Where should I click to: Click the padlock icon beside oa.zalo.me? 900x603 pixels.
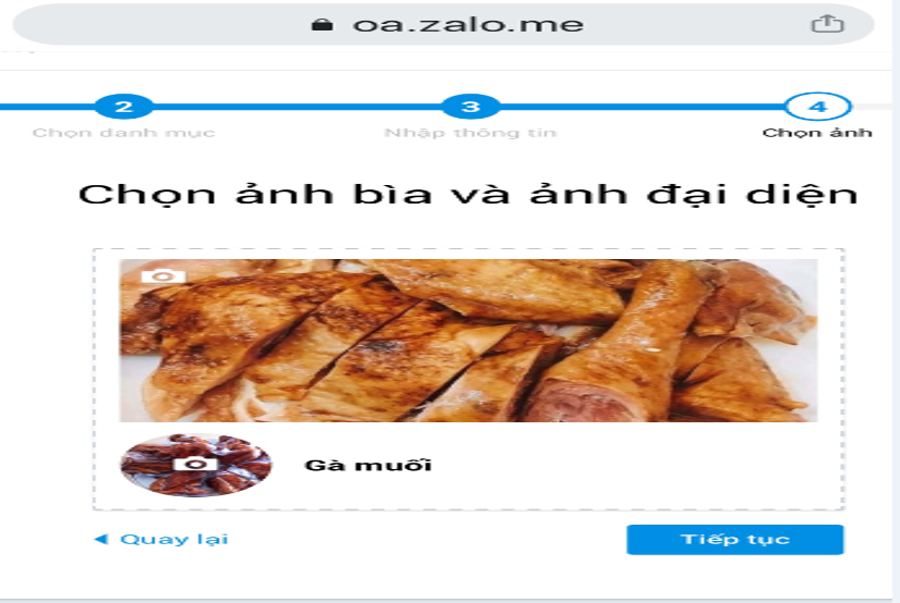(x=322, y=24)
